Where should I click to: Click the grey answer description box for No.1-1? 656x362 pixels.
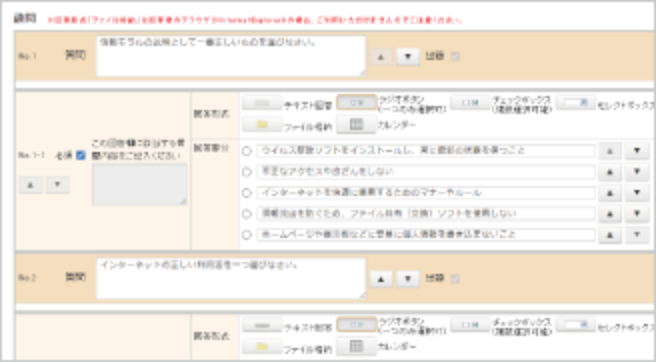point(140,185)
